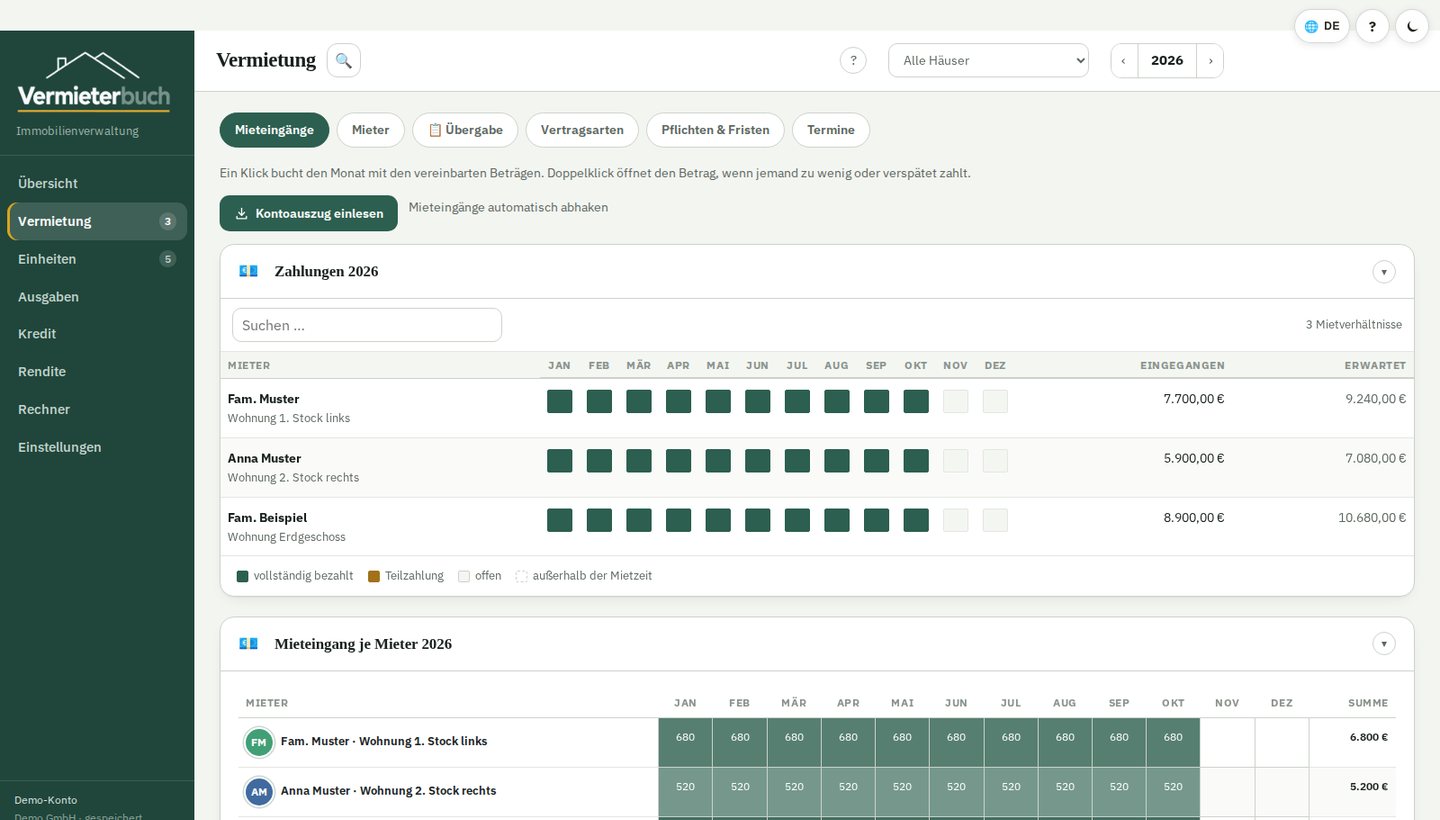Viewport: 1440px width, 820px height.
Task: Click the 2026 year display
Action: pyautogui.click(x=1167, y=60)
